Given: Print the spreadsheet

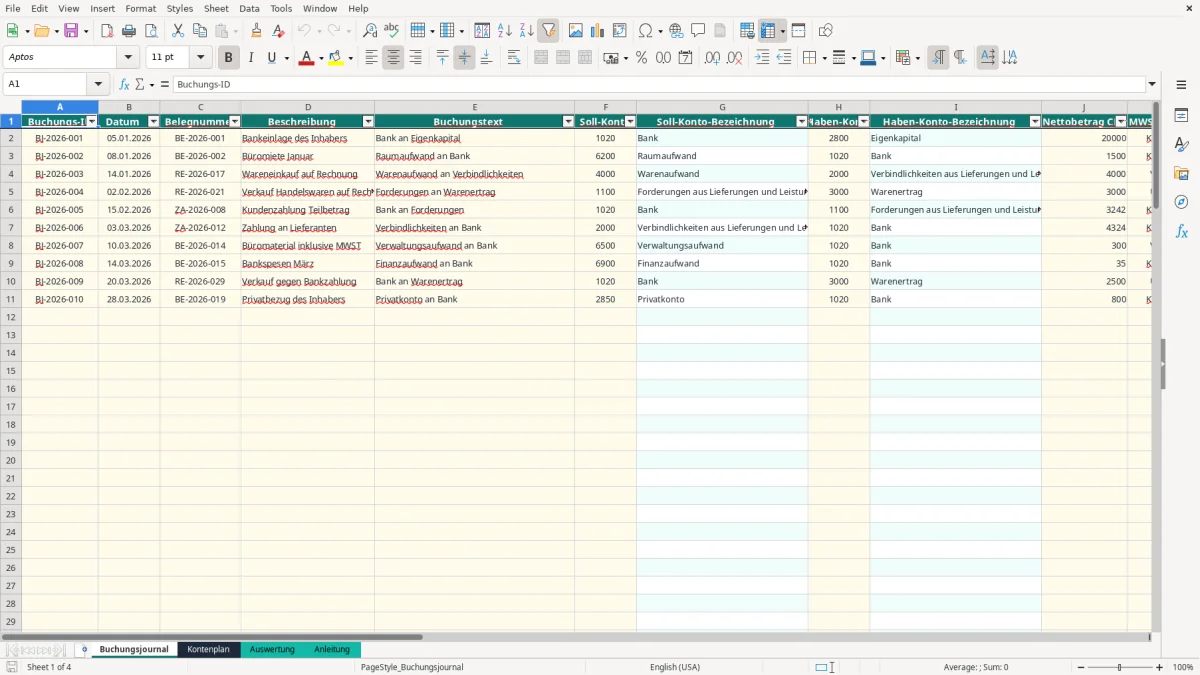Looking at the screenshot, I should [129, 31].
